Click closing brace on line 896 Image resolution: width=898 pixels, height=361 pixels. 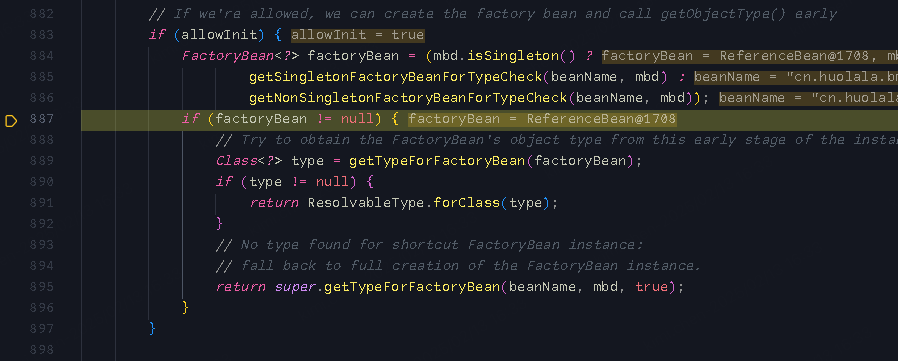[185, 308]
